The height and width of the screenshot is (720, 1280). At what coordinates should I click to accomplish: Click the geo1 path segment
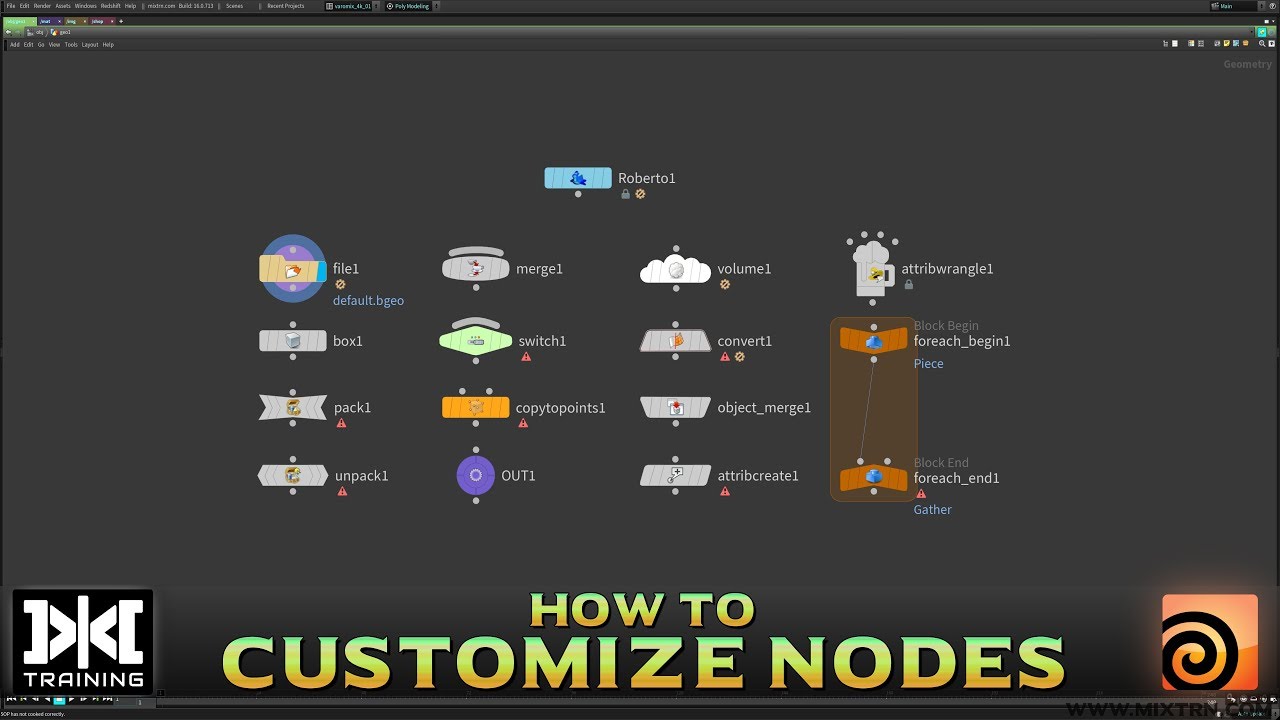point(63,32)
